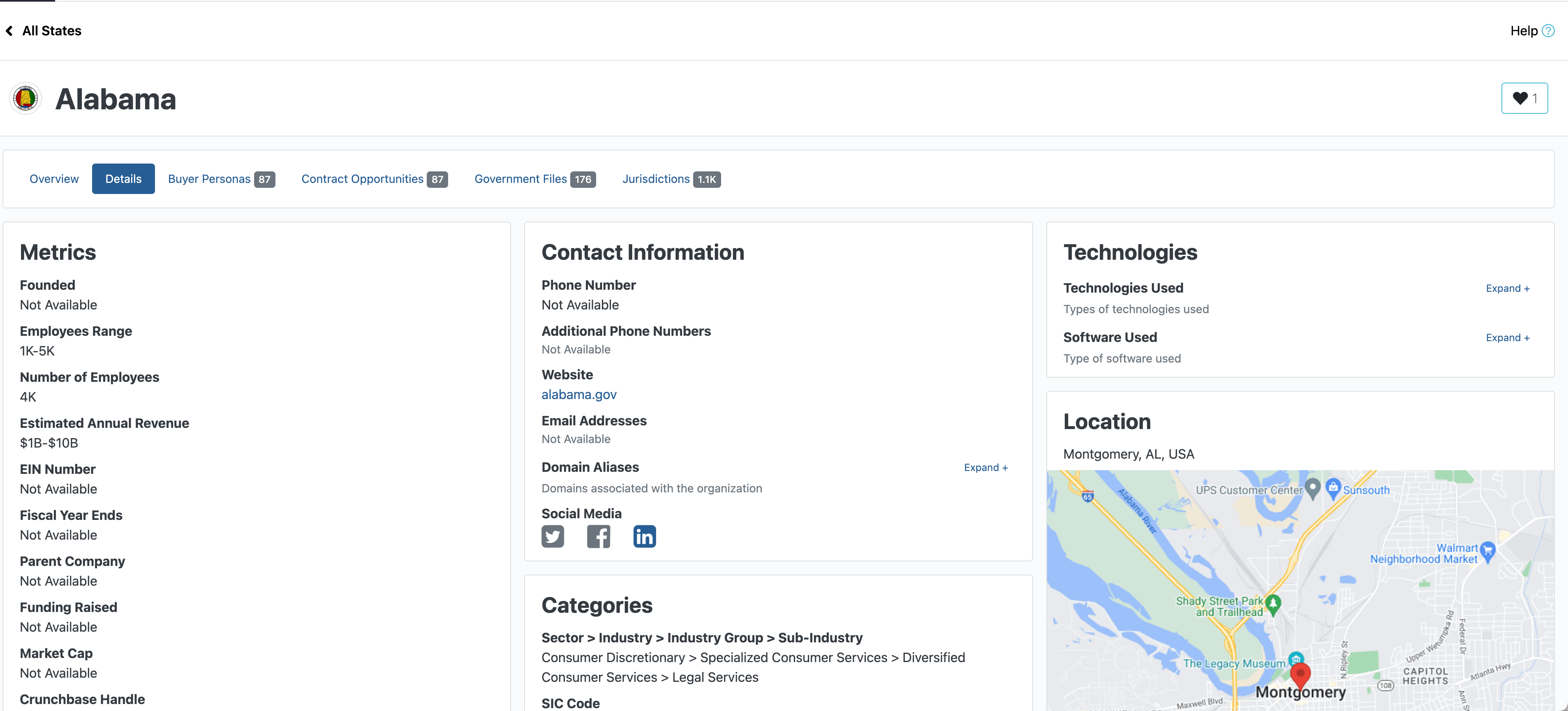The width and height of the screenshot is (1568, 711).
Task: Open the alabama.gov website link
Action: point(579,395)
